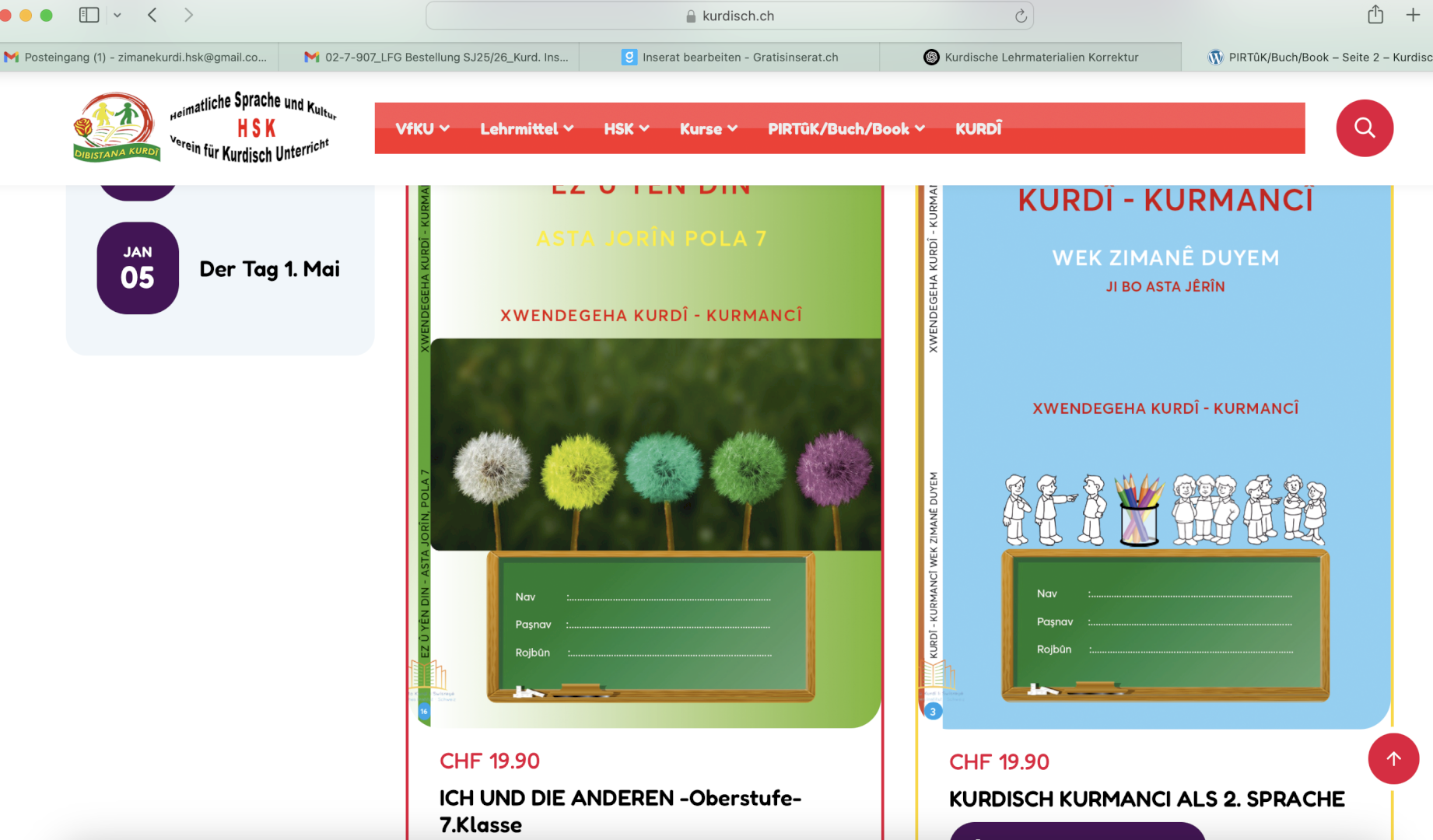Click the red search magnifier button
The image size is (1433, 840).
[1364, 128]
